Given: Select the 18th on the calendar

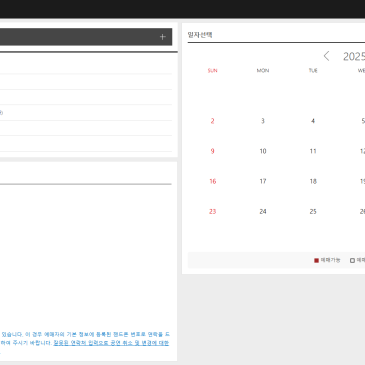Looking at the screenshot, I should click(x=313, y=181).
